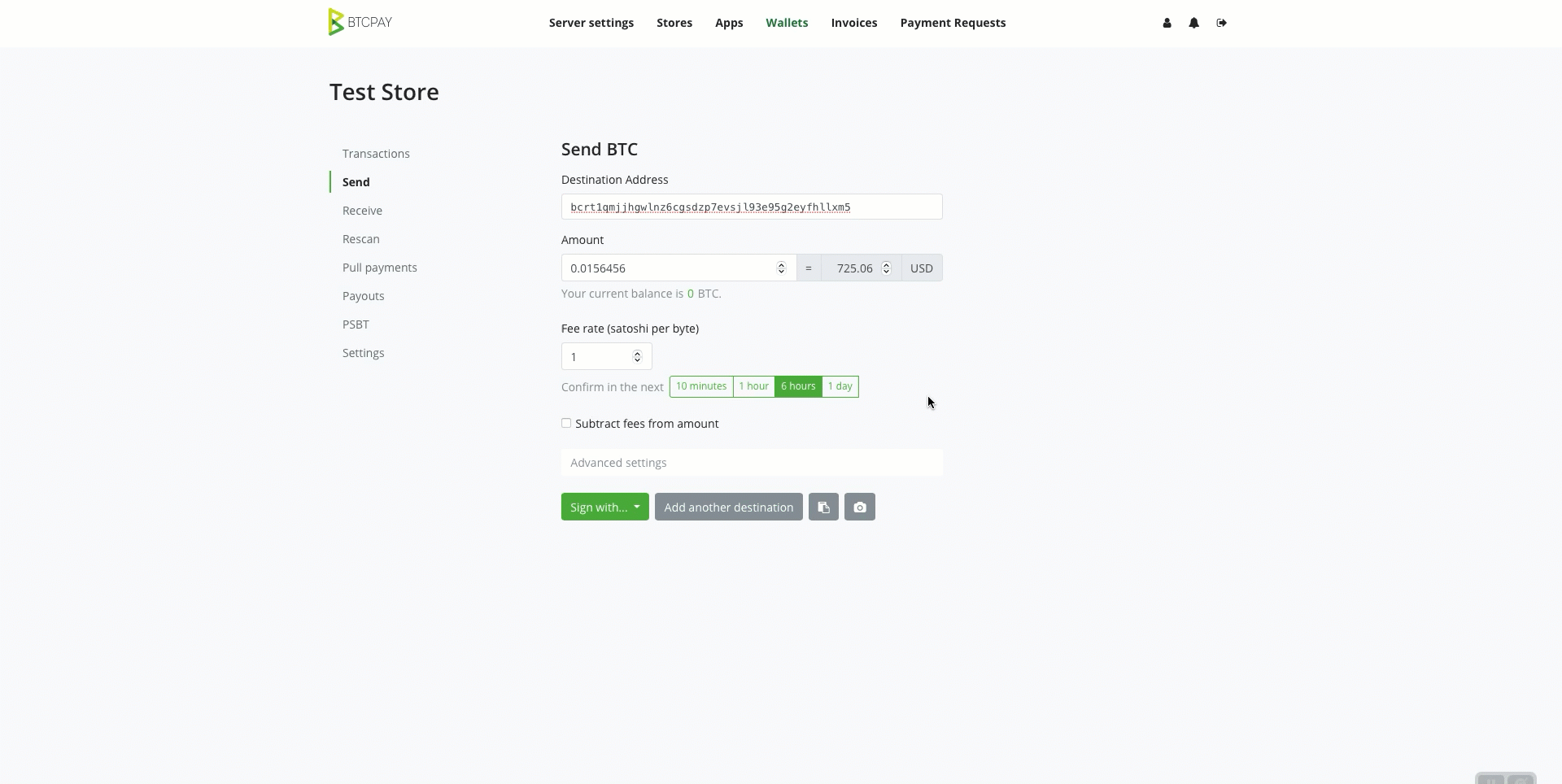1562x784 pixels.
Task: Click the BTCPay logo
Action: pos(360,22)
